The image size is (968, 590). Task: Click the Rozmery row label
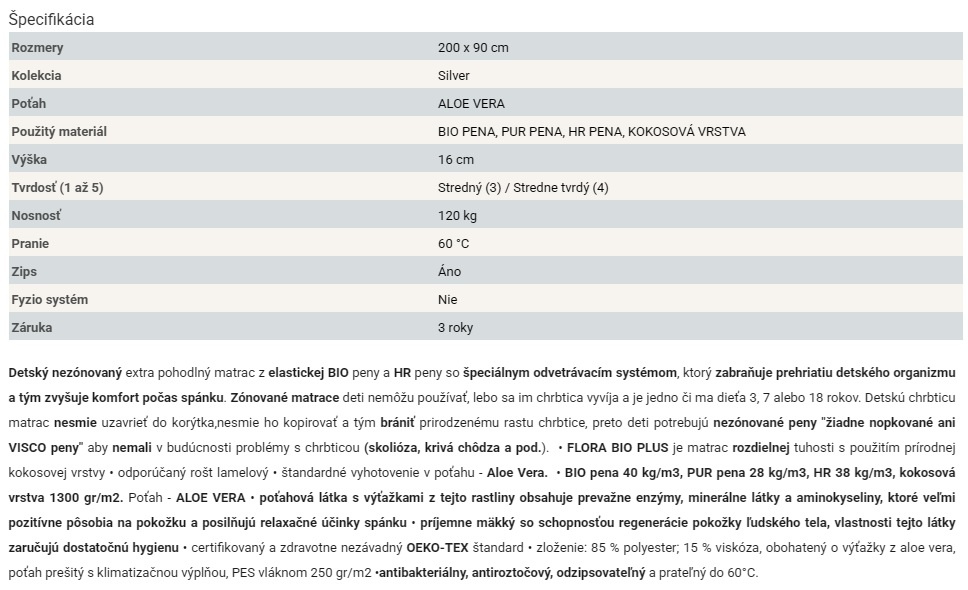point(37,48)
